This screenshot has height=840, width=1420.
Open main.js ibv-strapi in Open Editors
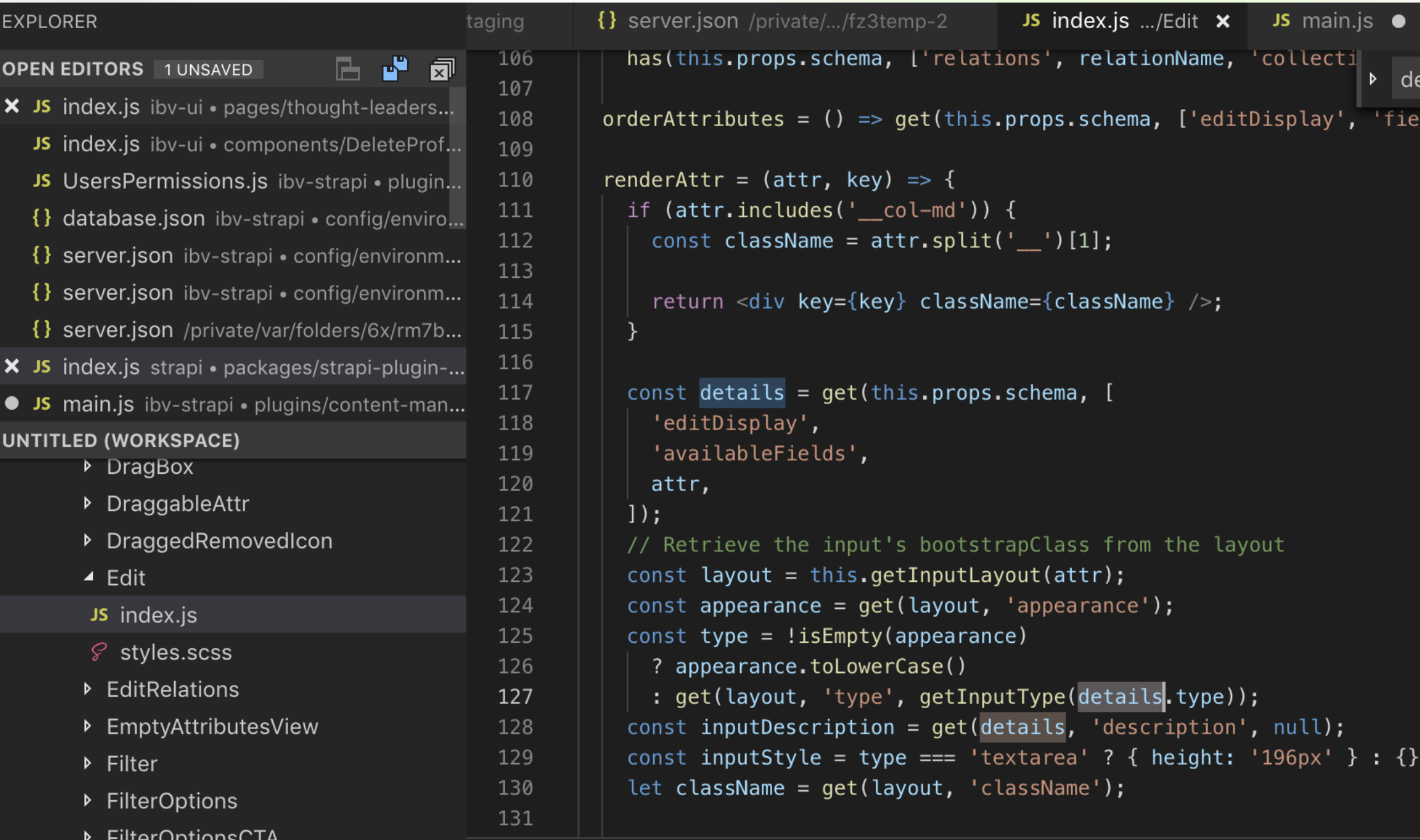pyautogui.click(x=233, y=404)
